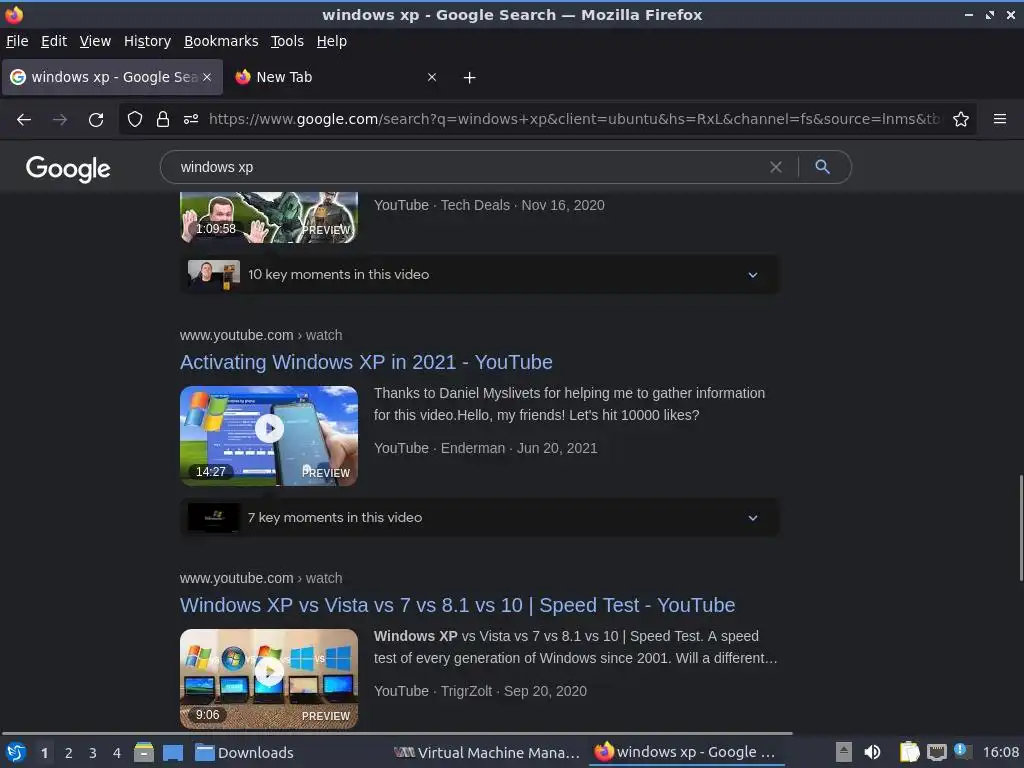The image size is (1024, 768).
Task: Click the volume icon in system tray
Action: click(x=872, y=752)
